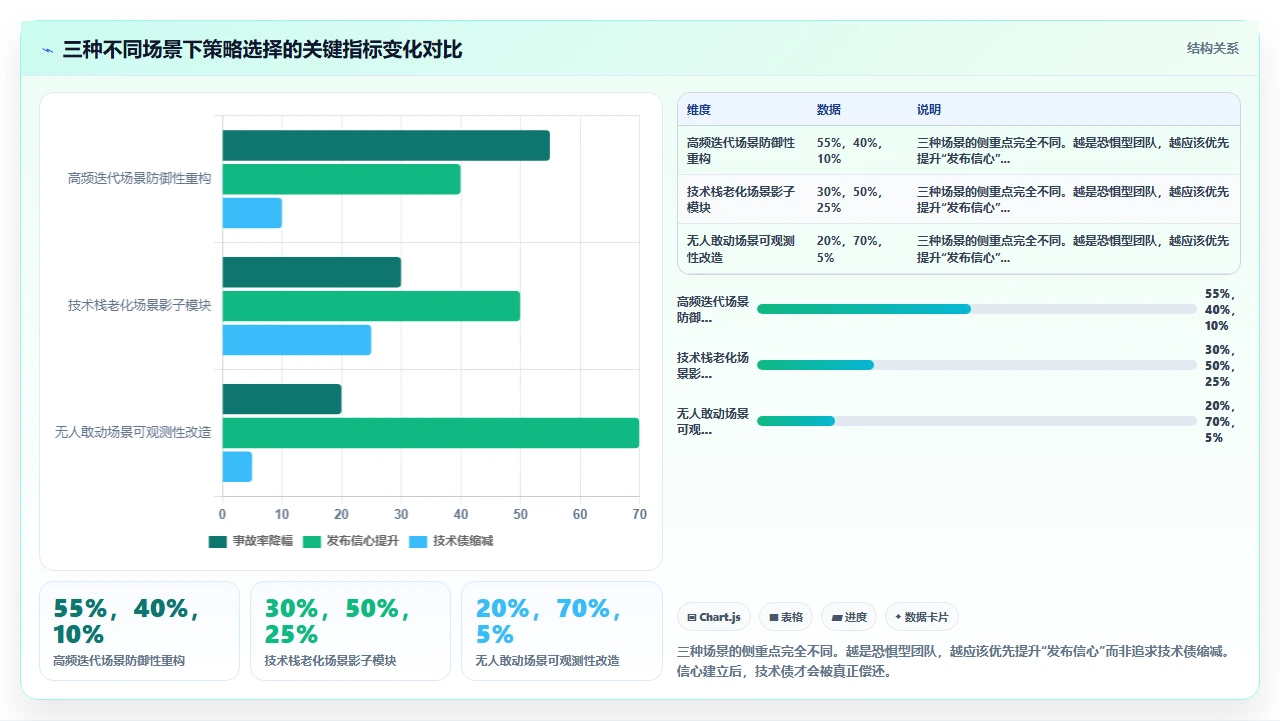
Task: Click the 发布信心提升 bar for 无人敢动场景
Action: tap(430, 433)
